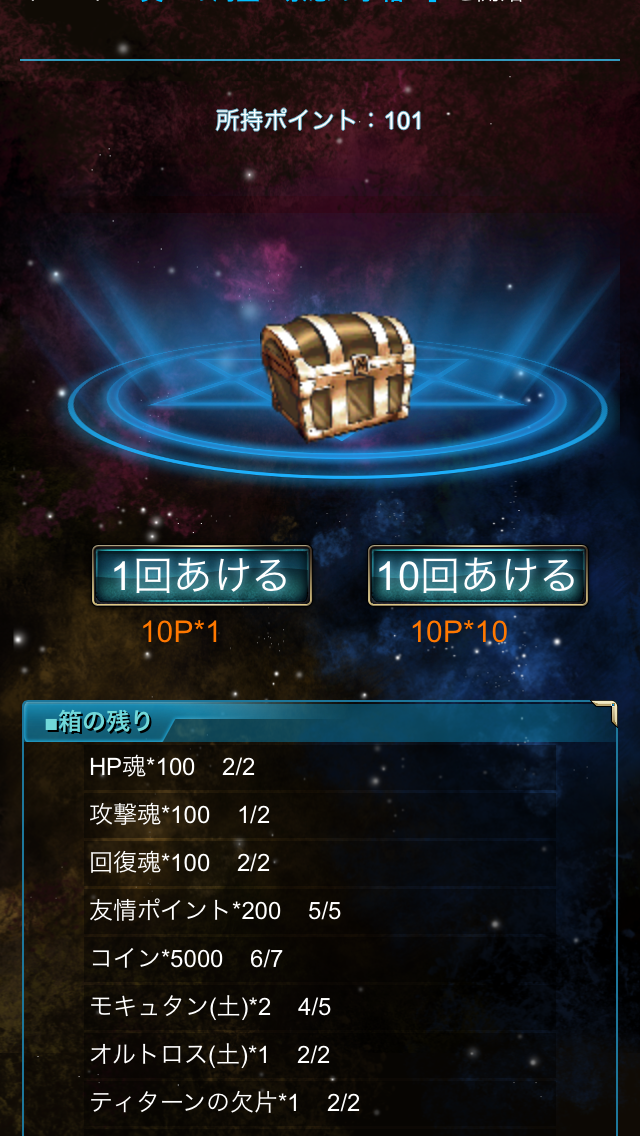Screen dimensions: 640x1136
Task: Select the オルトロス(土)*1 list entry
Action: click(320, 1054)
